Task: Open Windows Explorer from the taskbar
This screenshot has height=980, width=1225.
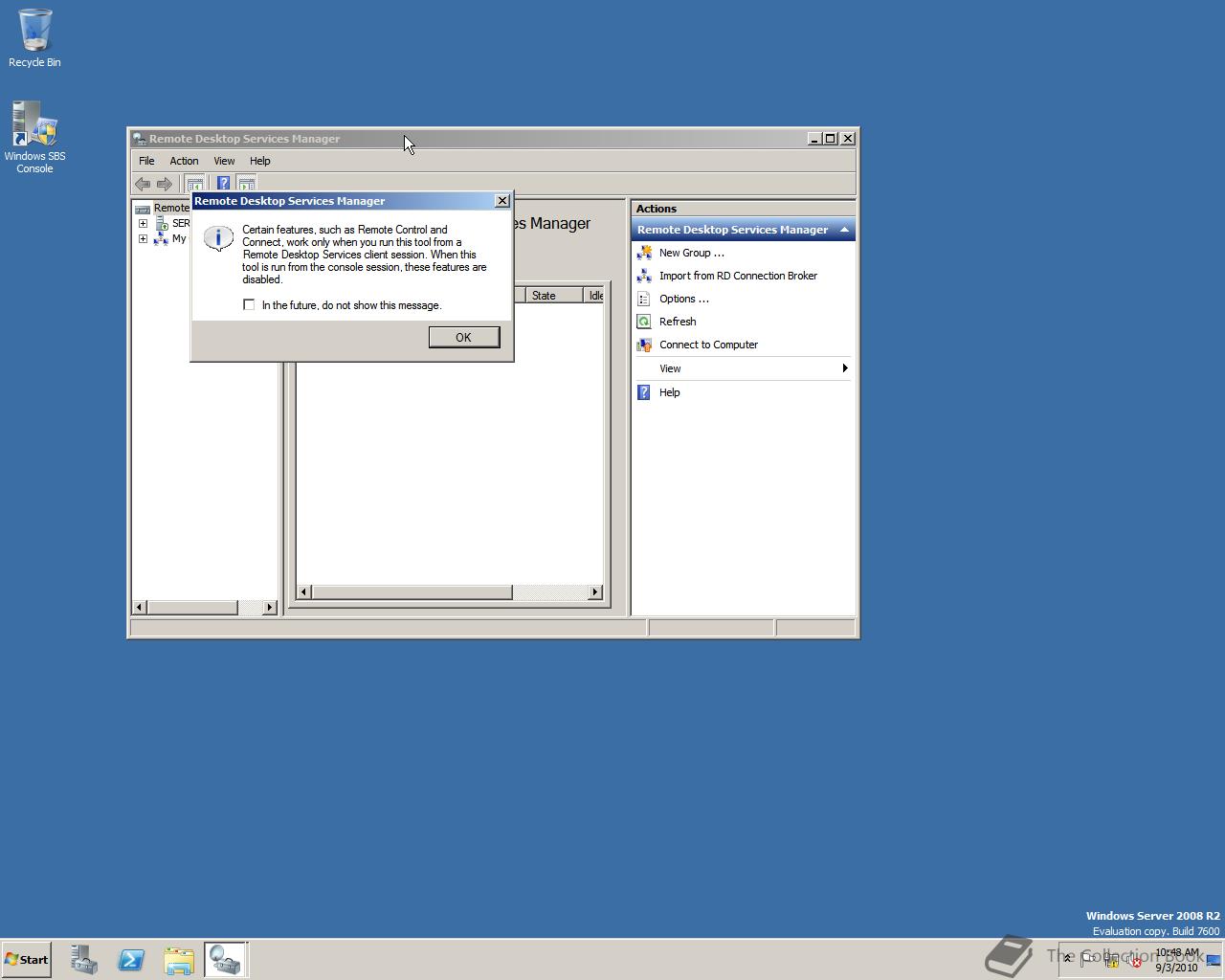Action: [x=179, y=960]
